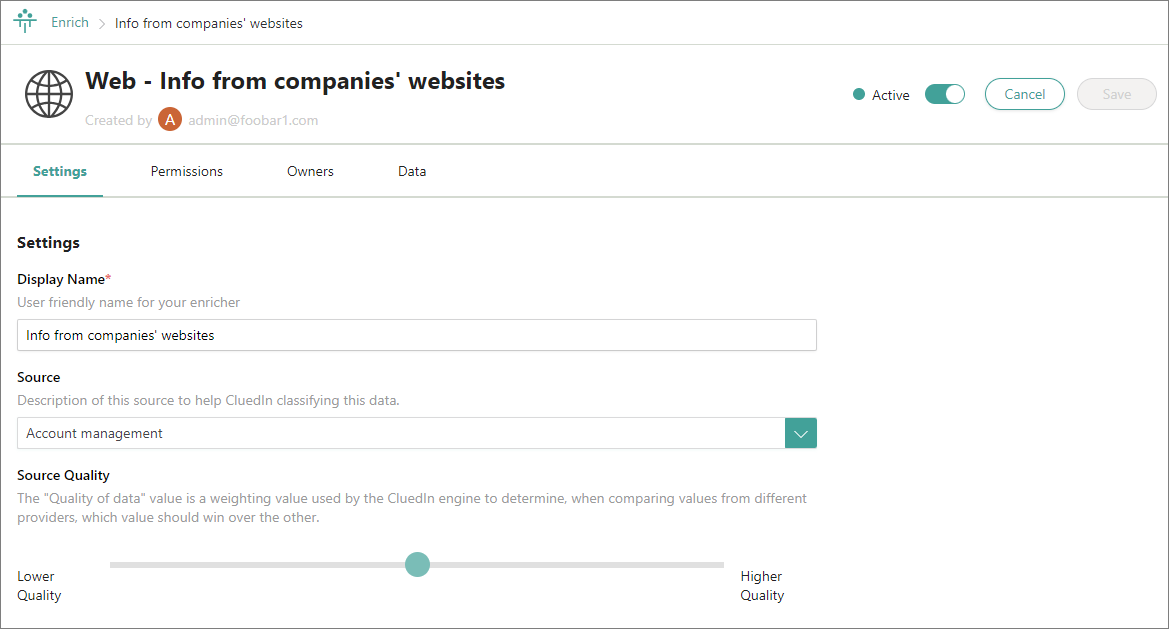Click the green Active status dot
The width and height of the screenshot is (1169, 629).
point(858,95)
